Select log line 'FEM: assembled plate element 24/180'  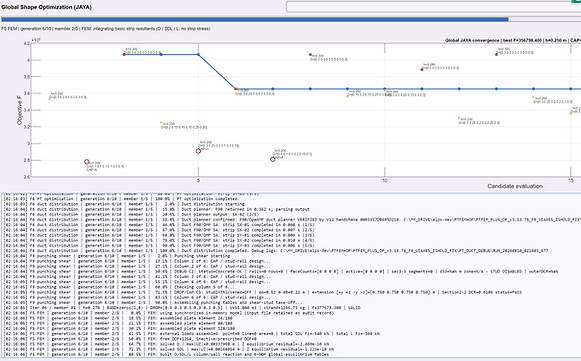click(x=119, y=318)
